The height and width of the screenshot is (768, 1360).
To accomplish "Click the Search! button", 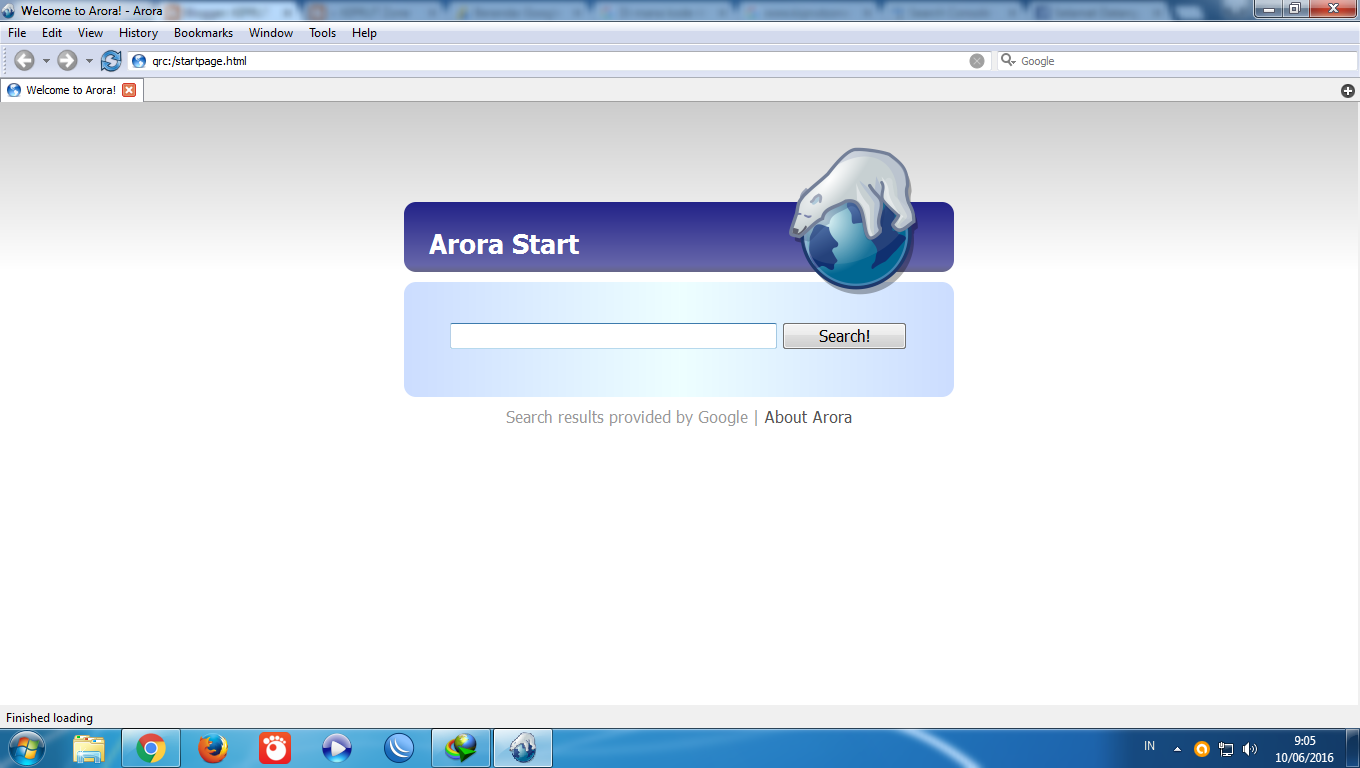I will (x=844, y=336).
